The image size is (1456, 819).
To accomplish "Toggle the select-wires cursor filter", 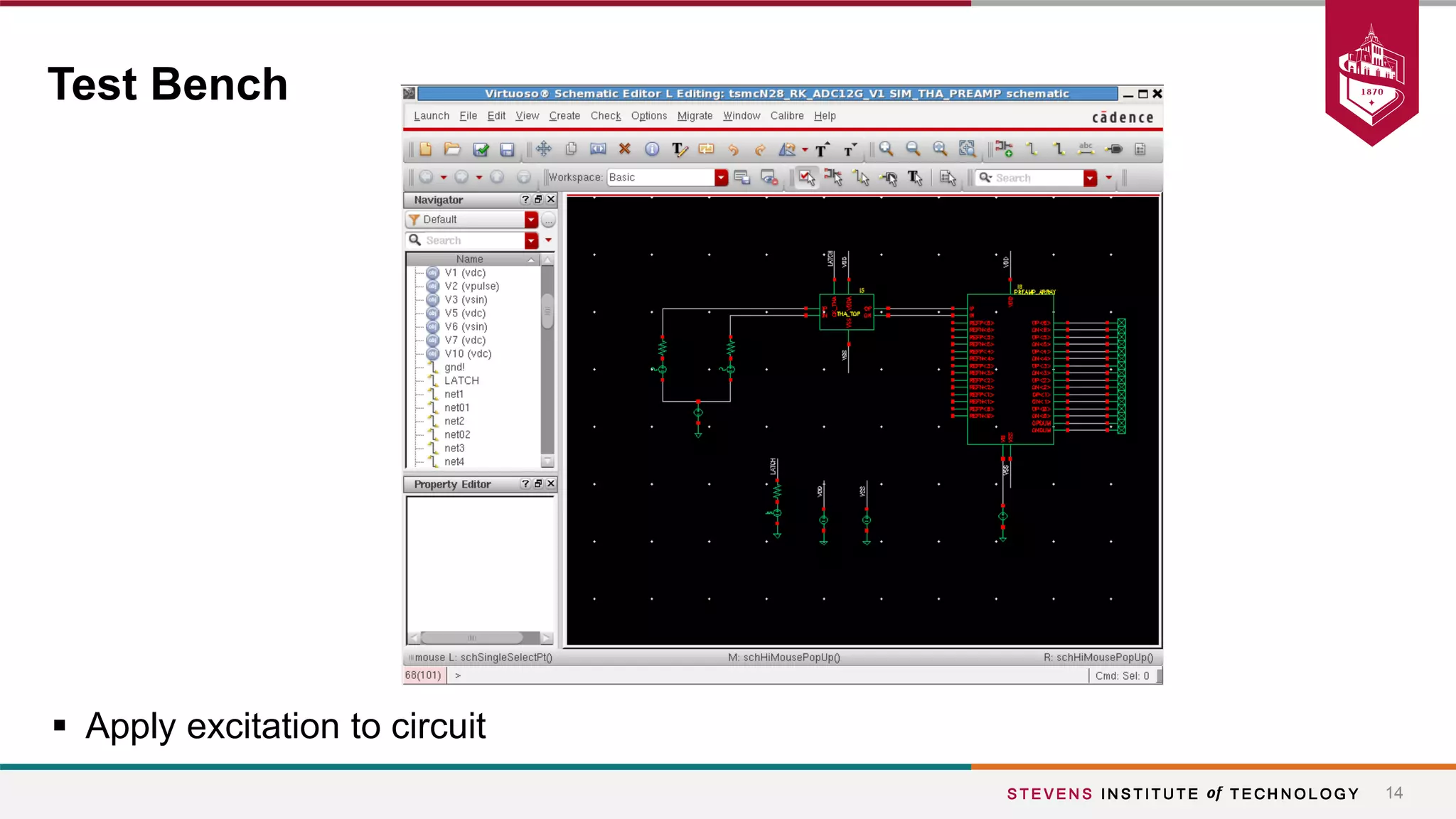I will pyautogui.click(x=861, y=178).
